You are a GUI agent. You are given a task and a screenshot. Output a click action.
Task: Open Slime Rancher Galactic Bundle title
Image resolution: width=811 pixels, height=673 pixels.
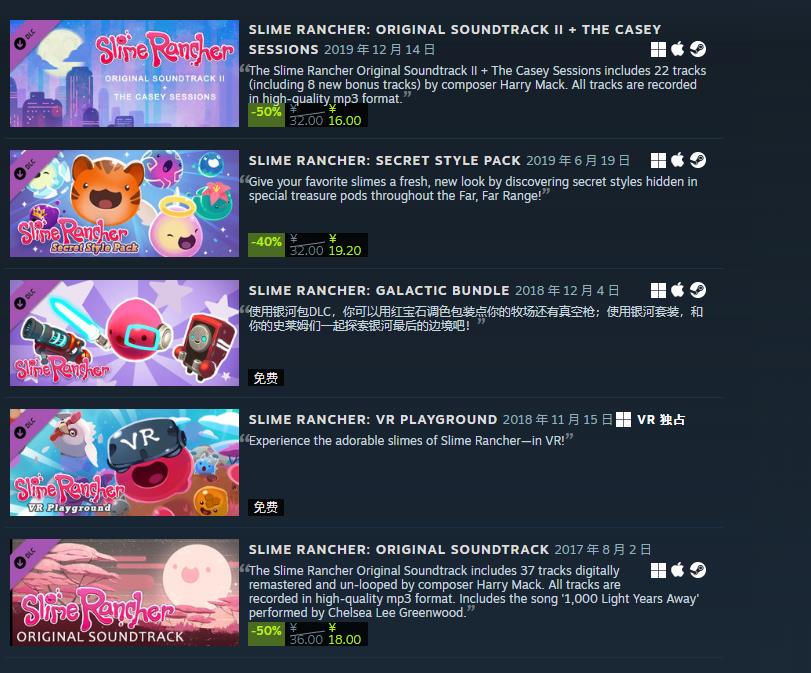point(379,291)
